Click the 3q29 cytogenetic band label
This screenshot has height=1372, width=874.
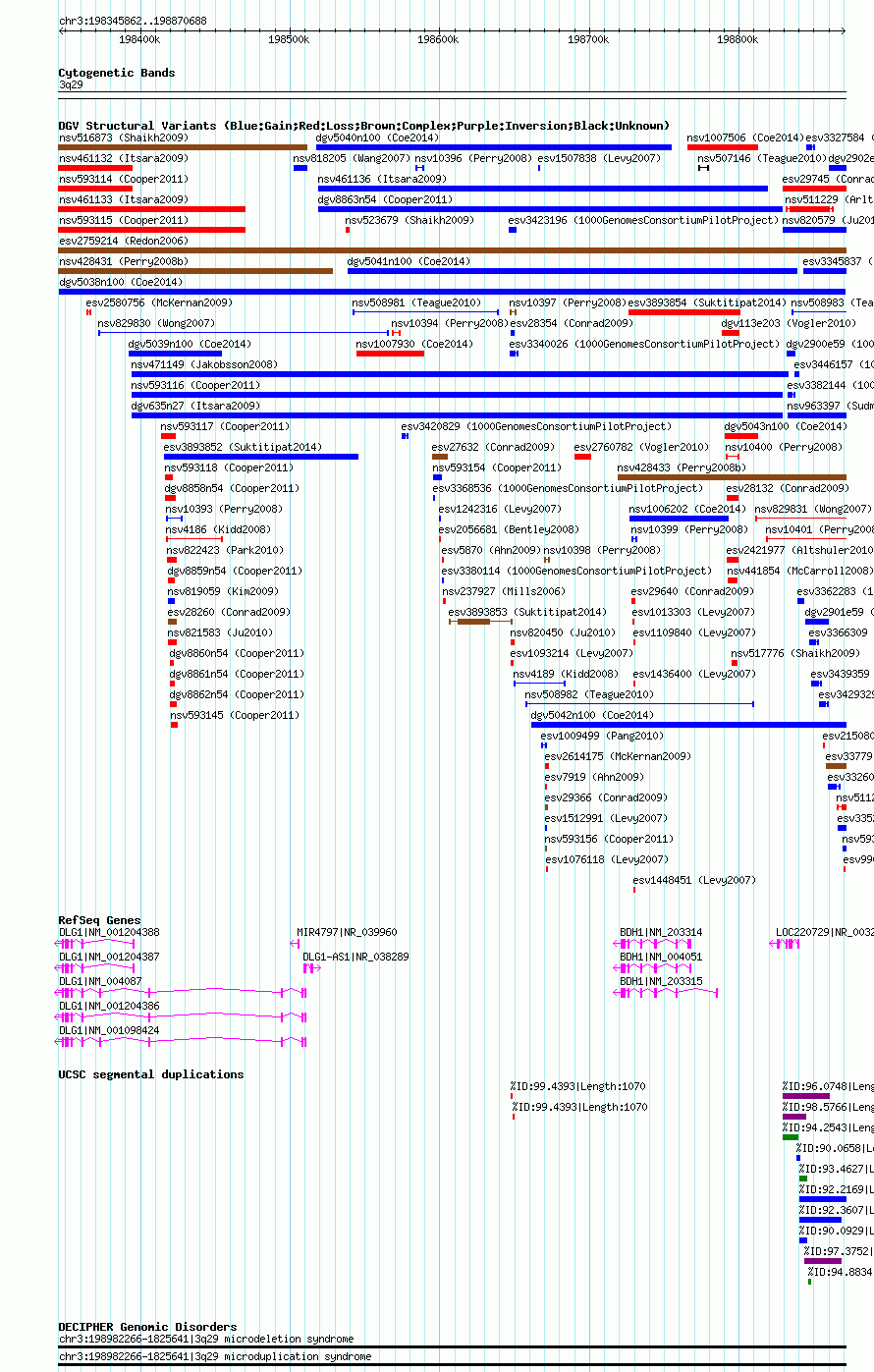coord(71,85)
